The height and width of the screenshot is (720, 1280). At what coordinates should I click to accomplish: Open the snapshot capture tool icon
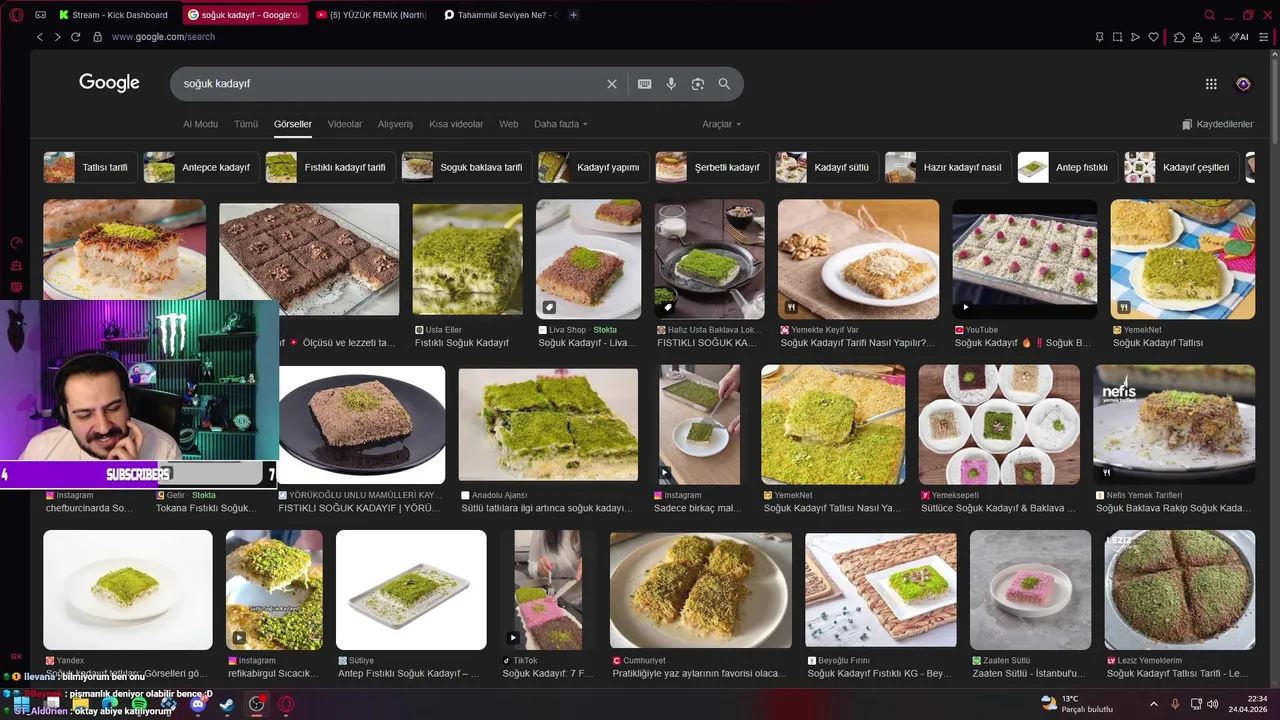[x=1117, y=37]
